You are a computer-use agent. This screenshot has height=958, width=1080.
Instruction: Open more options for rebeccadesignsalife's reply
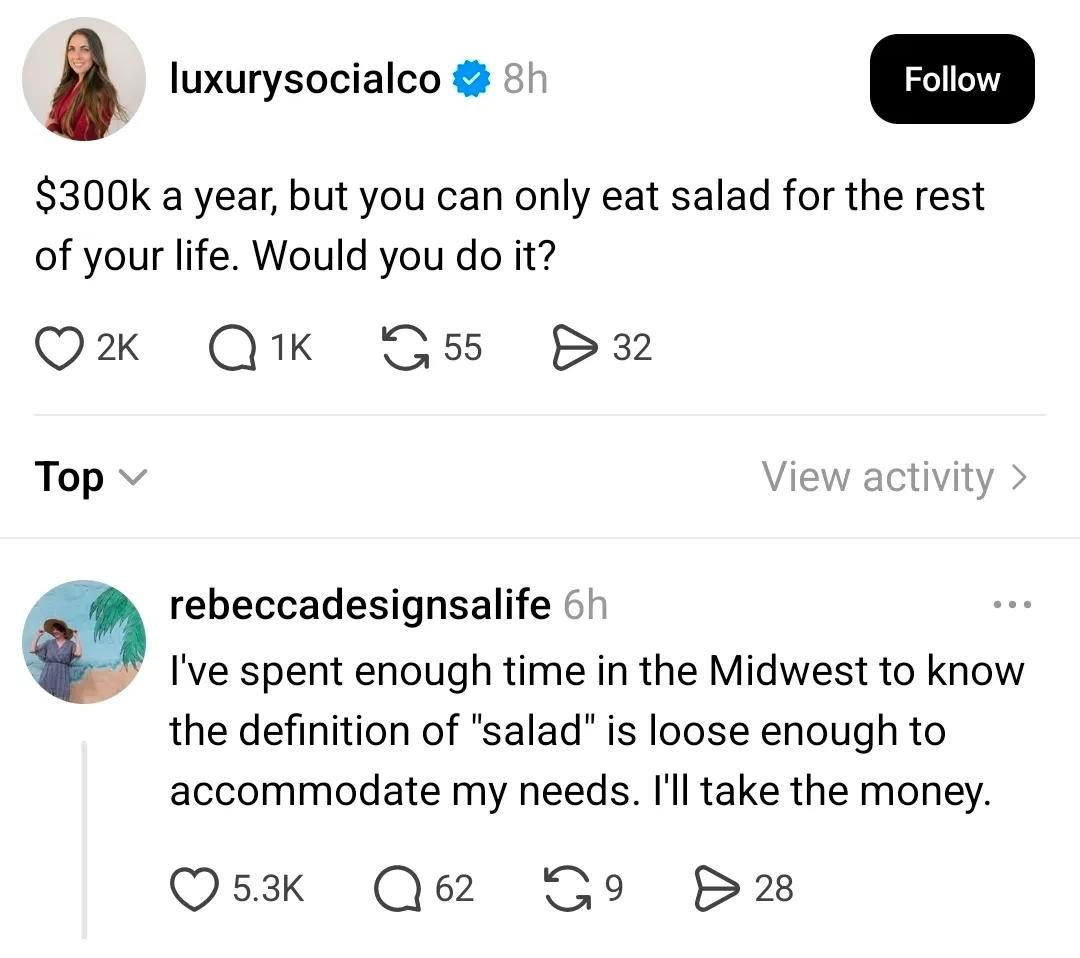(x=1011, y=606)
